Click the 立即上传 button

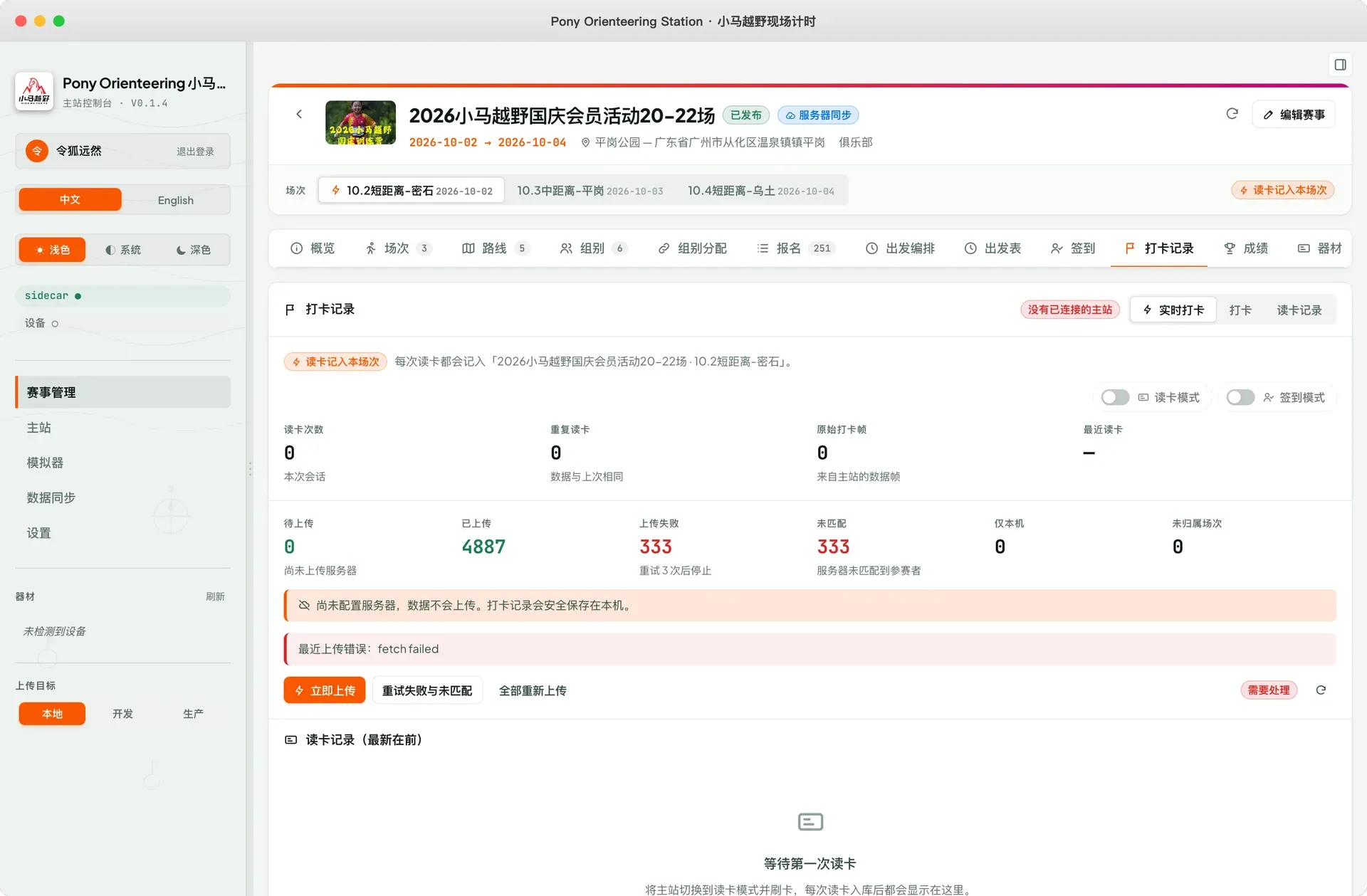click(325, 690)
